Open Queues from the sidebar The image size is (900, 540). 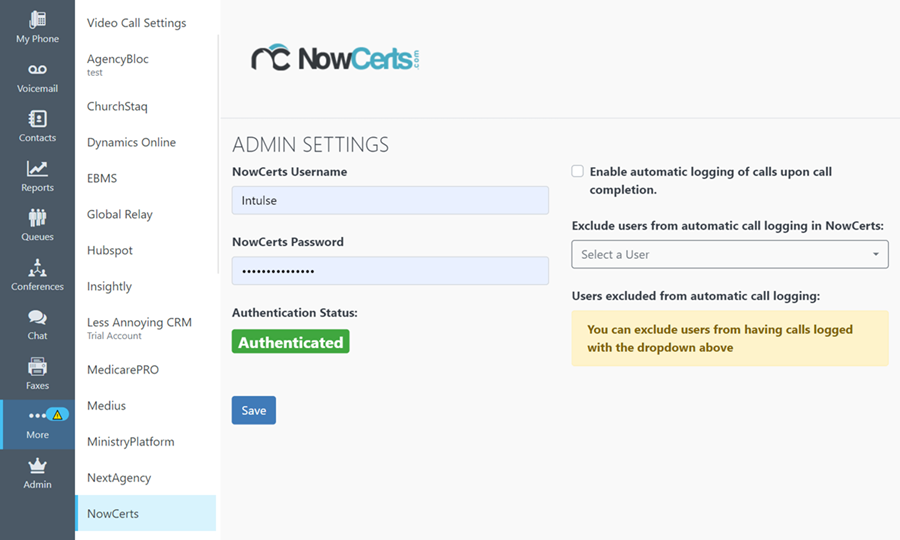click(37, 226)
